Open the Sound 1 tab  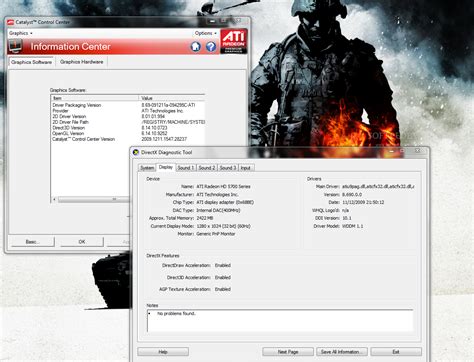click(x=186, y=168)
